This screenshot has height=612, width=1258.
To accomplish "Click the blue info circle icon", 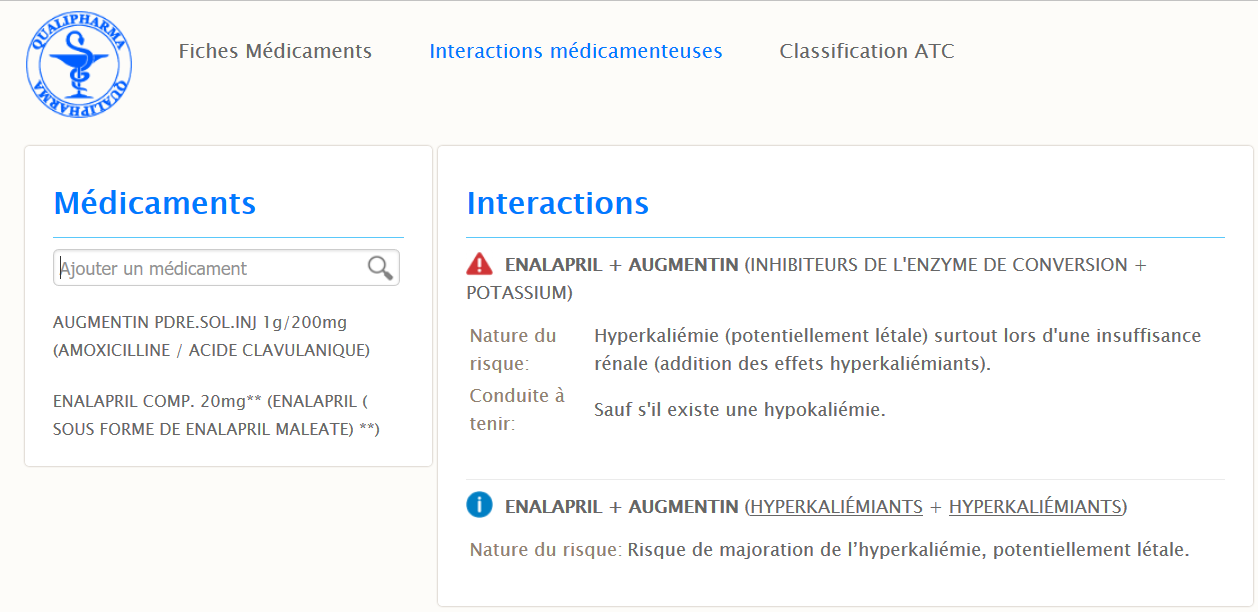I will [480, 506].
